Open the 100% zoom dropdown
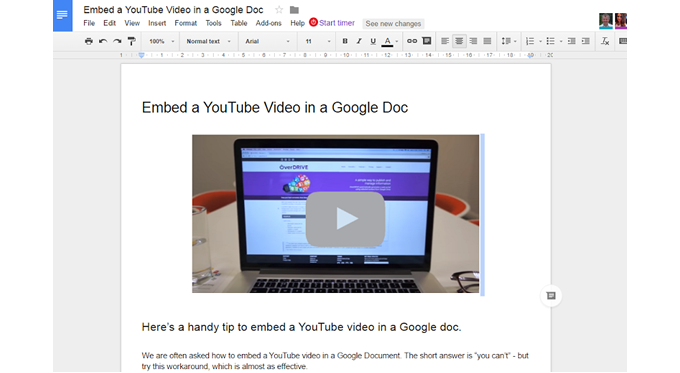680x373 pixels. 161,41
